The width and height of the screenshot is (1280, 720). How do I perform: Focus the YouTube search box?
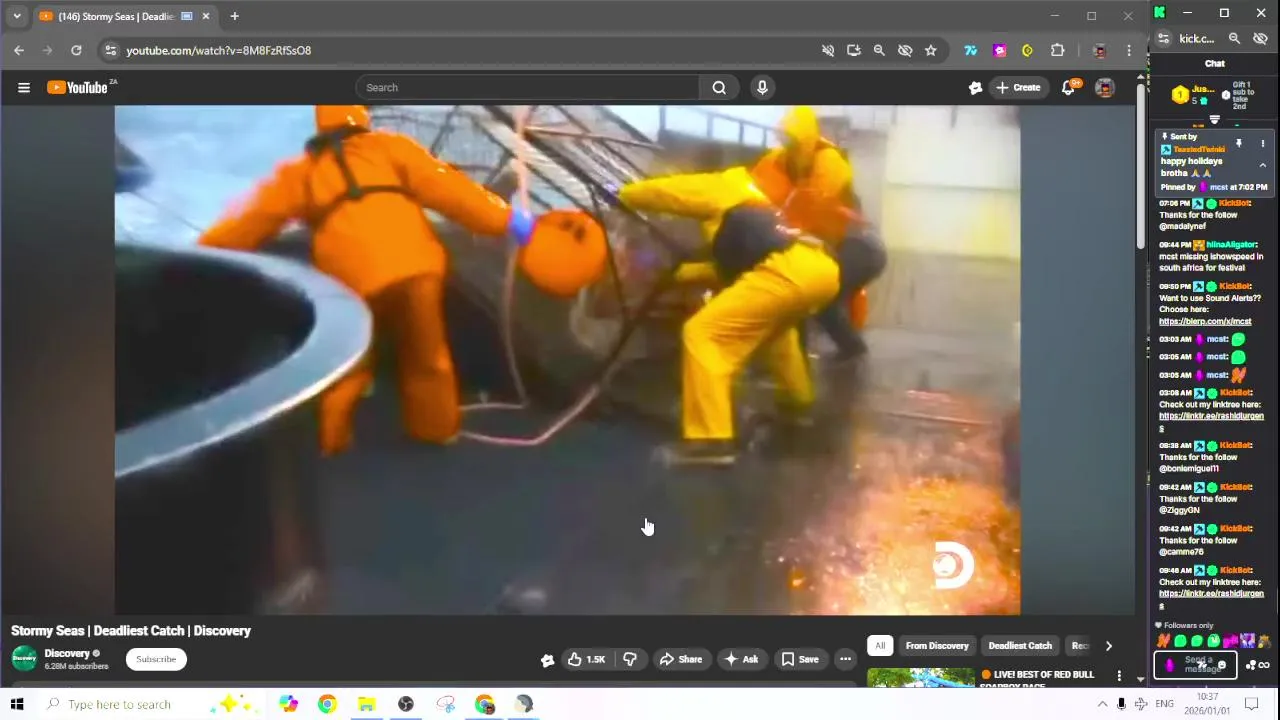(x=528, y=87)
